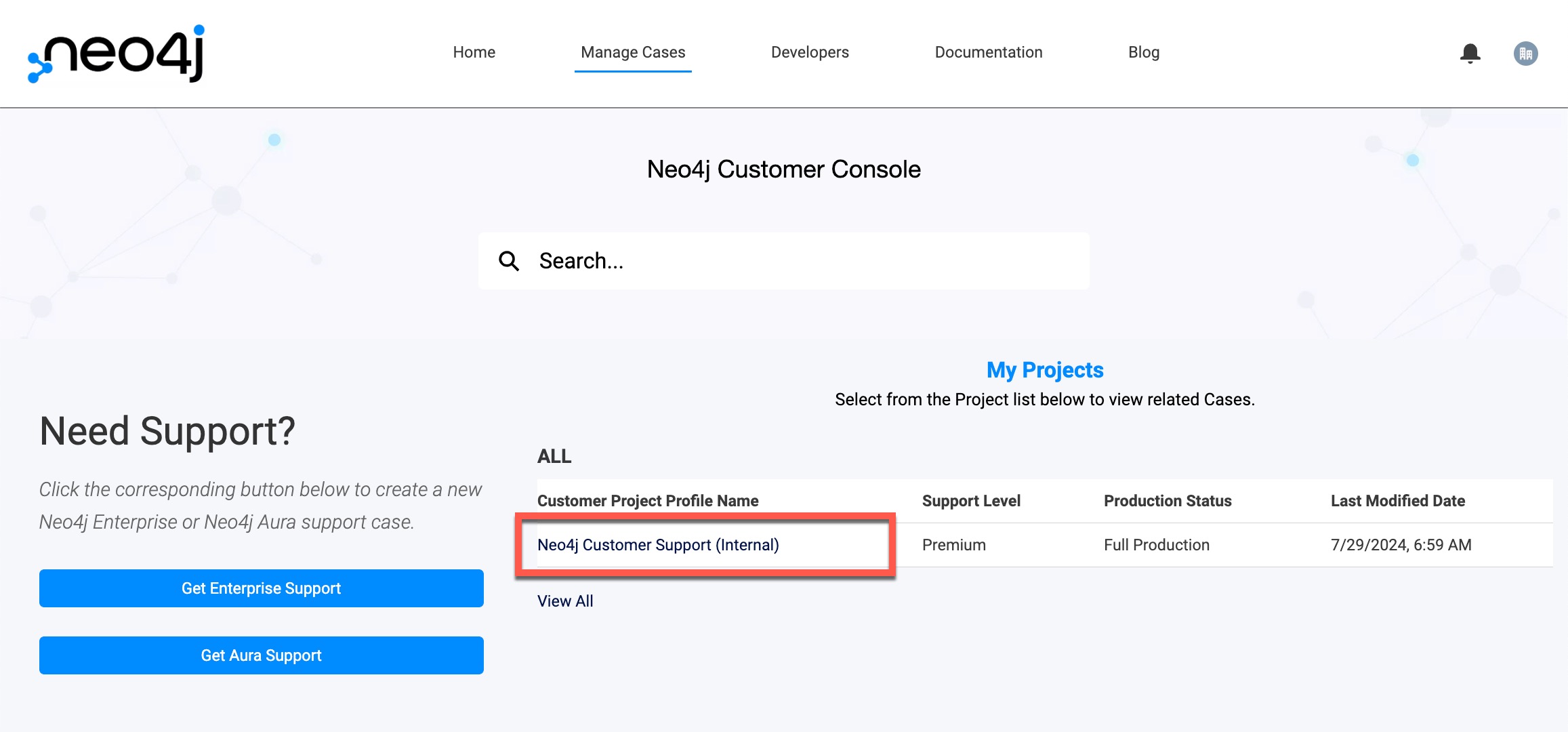Open the Blog nav link
The height and width of the screenshot is (732, 1568).
pyautogui.click(x=1144, y=52)
